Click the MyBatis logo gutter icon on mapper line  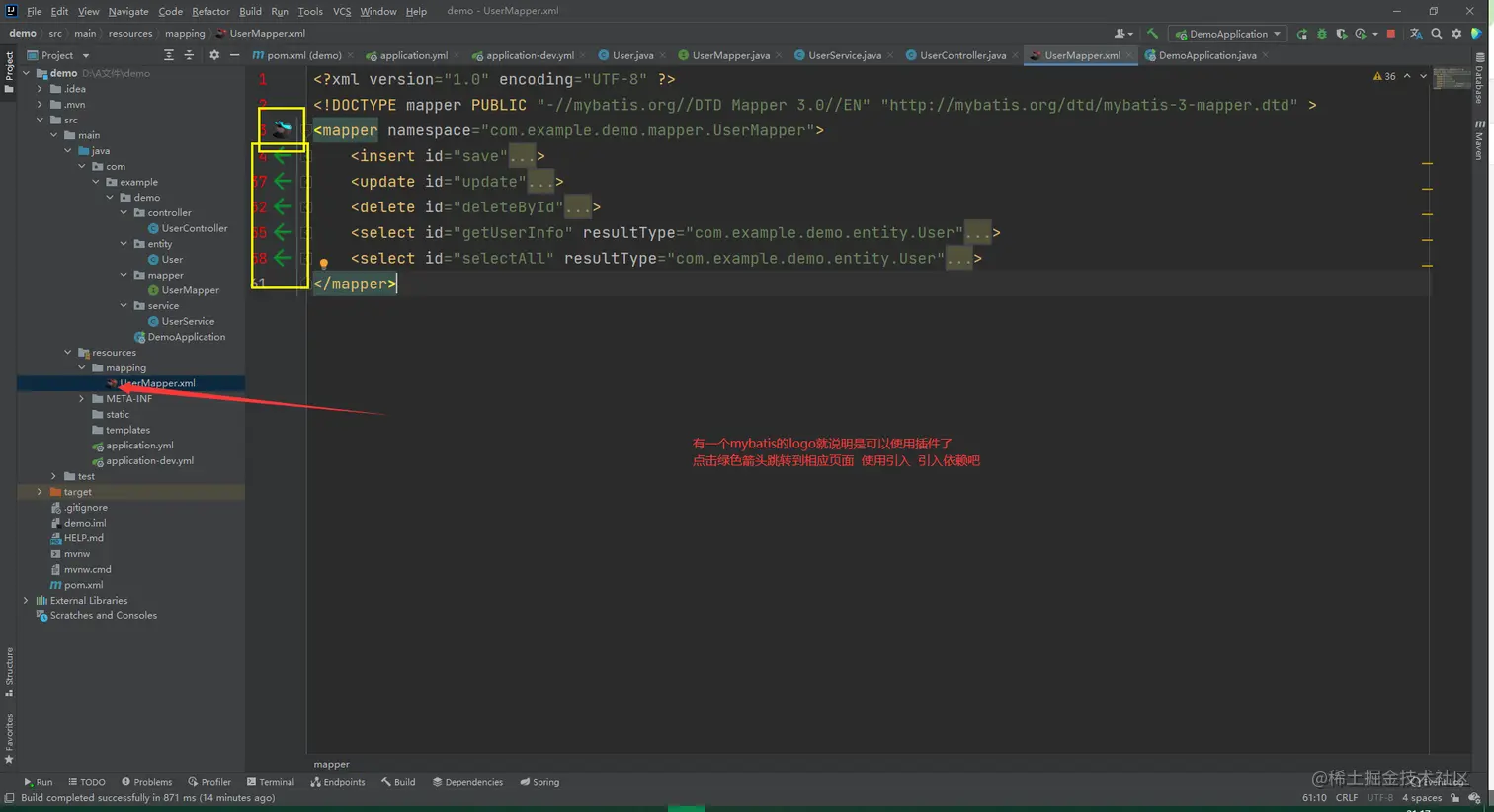tap(284, 127)
